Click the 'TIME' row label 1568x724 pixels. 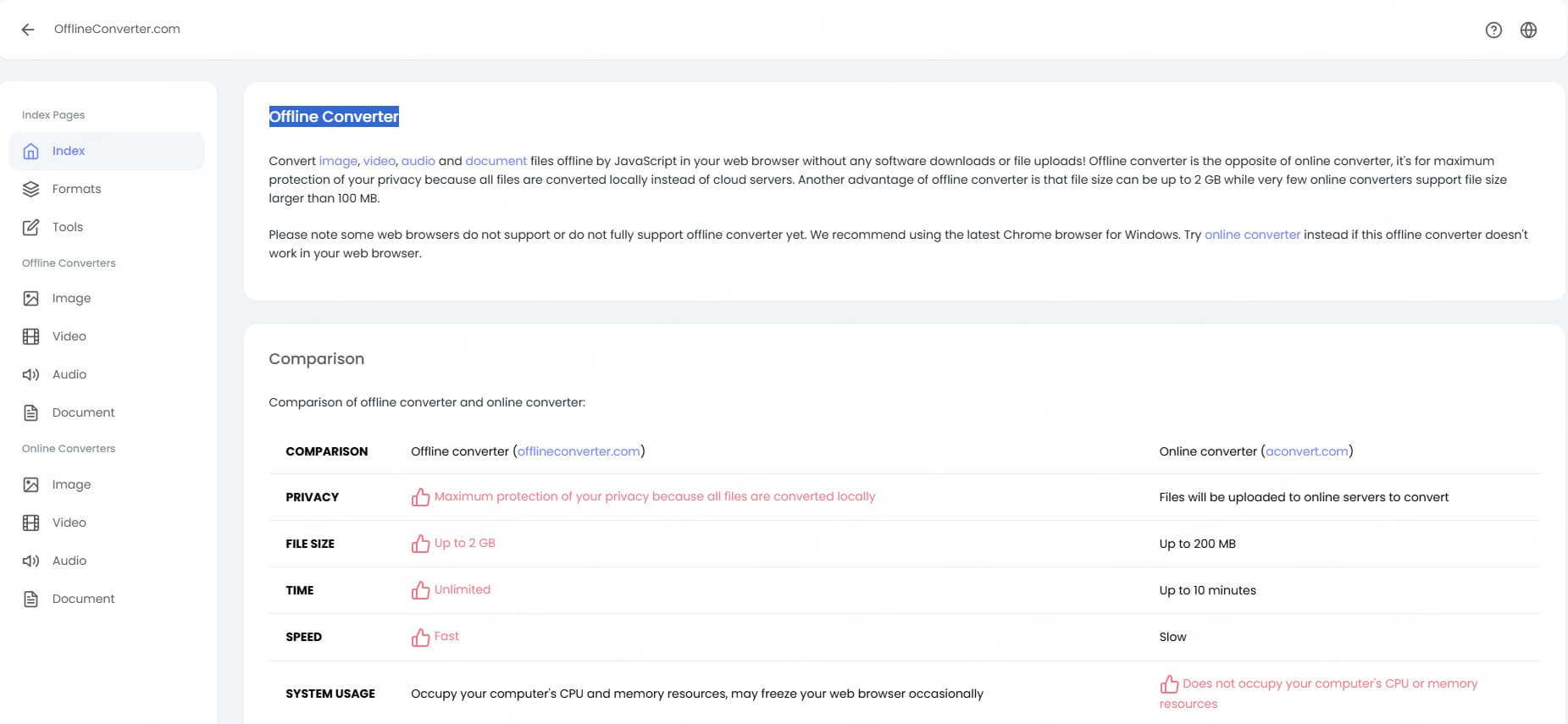click(300, 590)
